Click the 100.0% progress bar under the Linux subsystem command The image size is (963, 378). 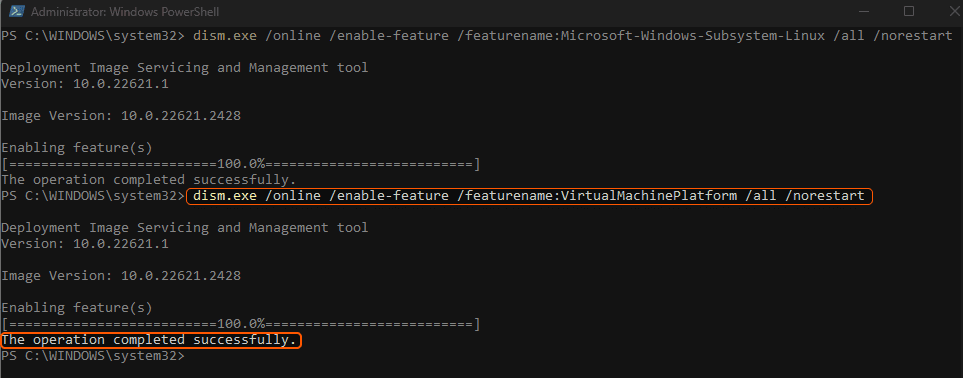pos(241,164)
